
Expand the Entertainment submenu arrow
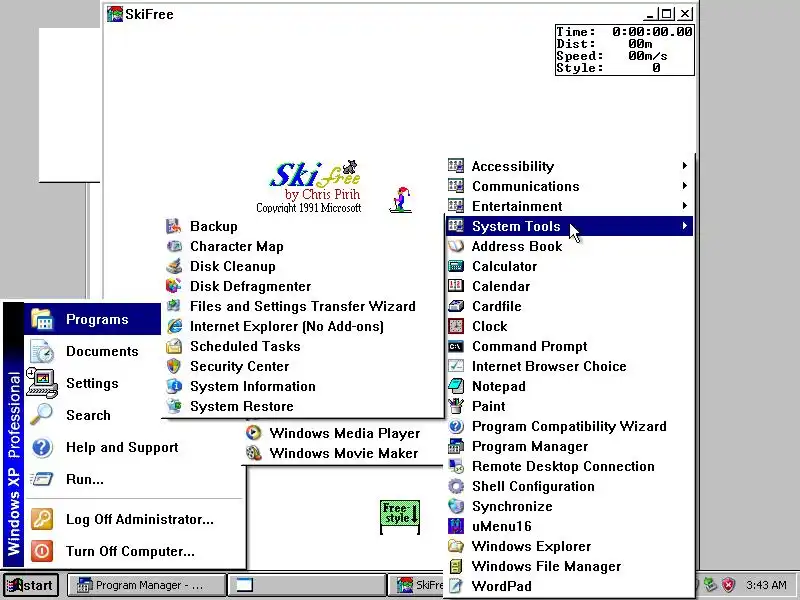684,206
